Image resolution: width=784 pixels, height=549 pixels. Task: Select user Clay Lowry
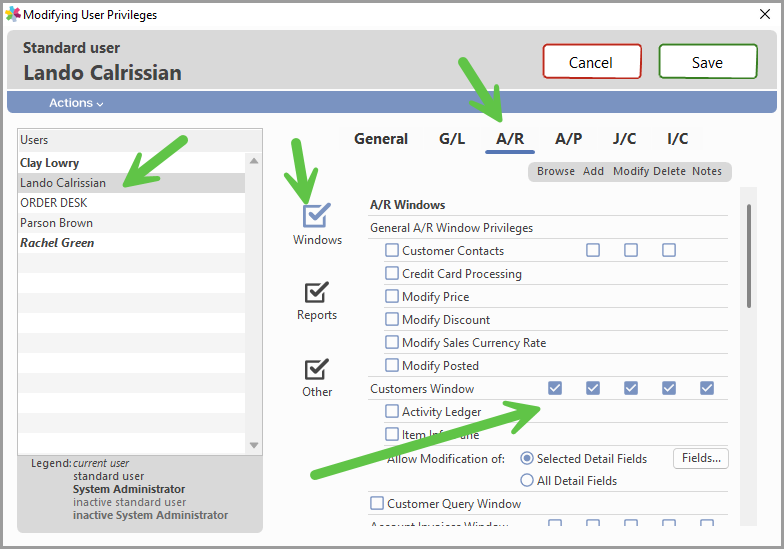point(132,163)
